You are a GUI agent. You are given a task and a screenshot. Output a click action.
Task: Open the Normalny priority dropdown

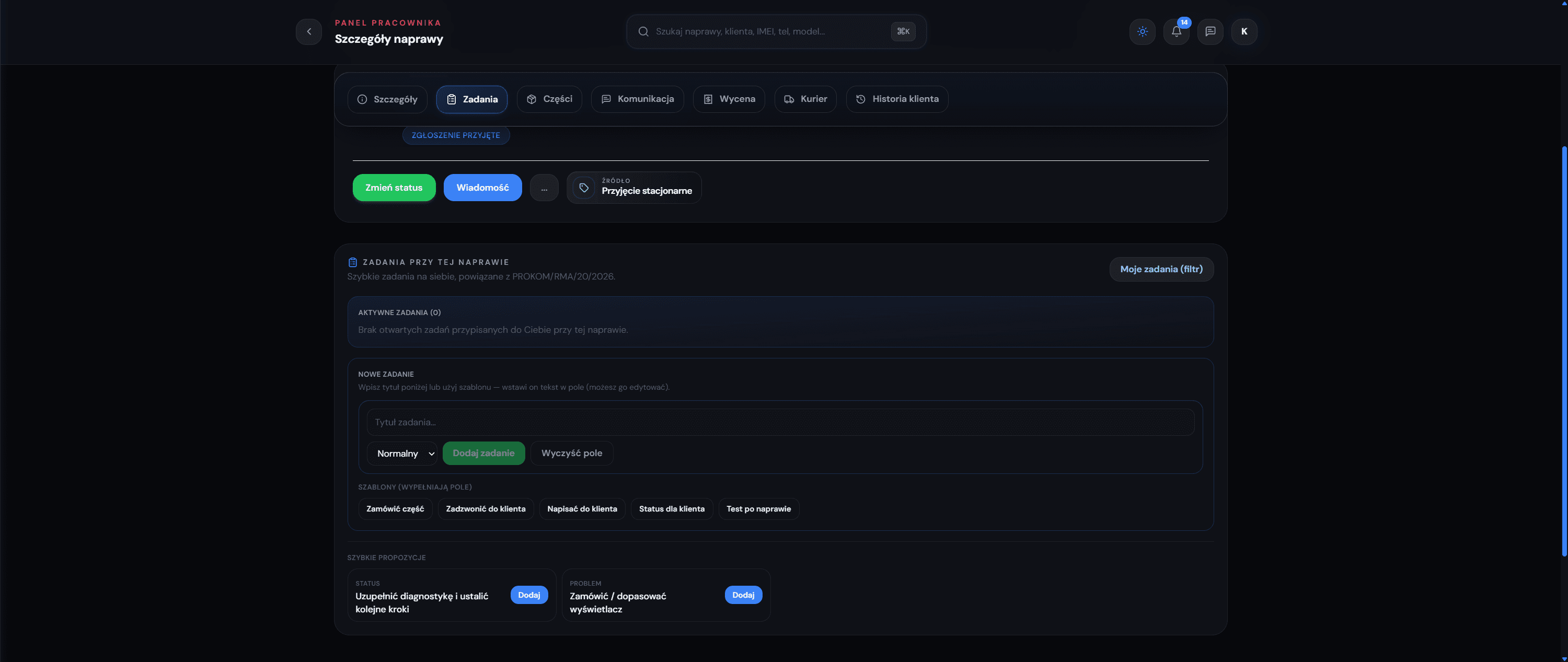(402, 454)
